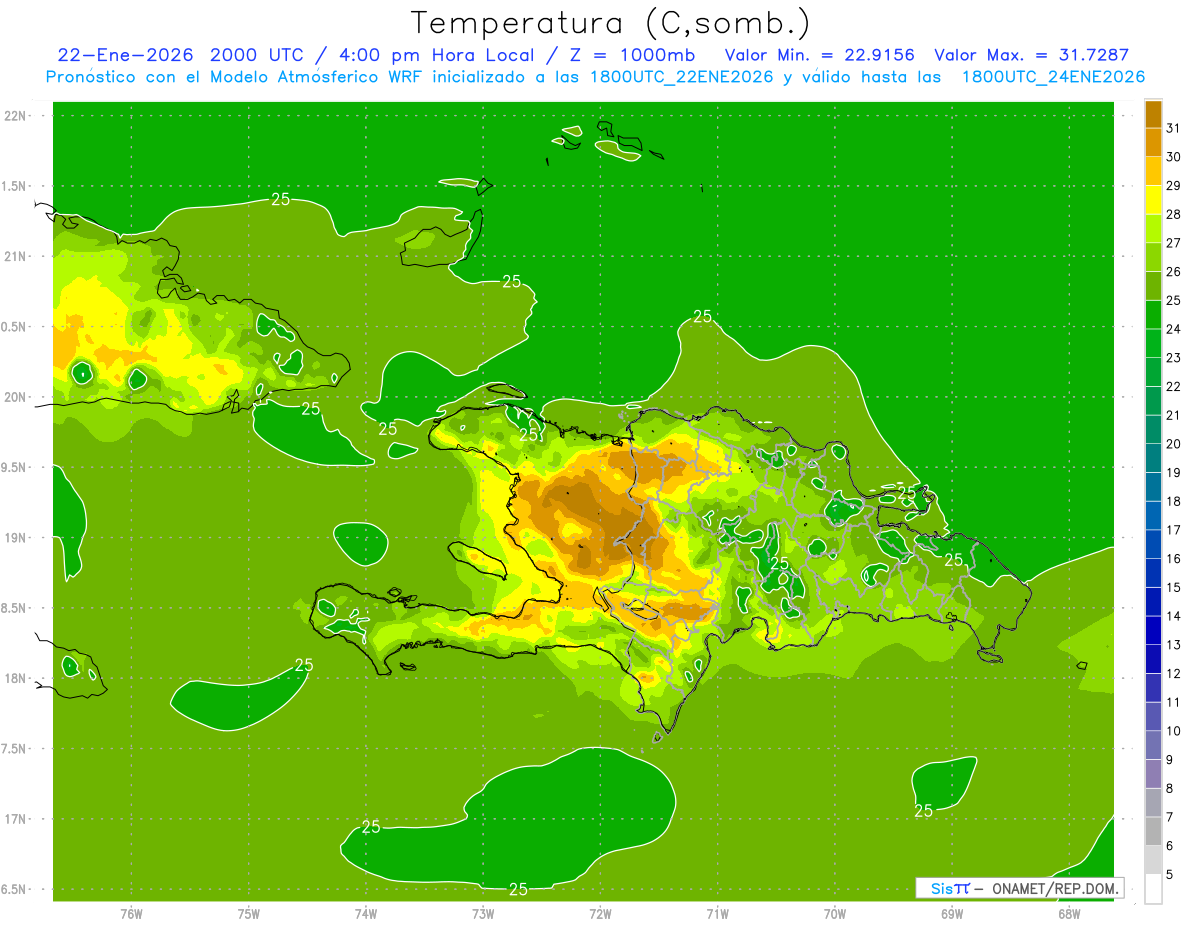
Task: Click the "Pronóstico con el Modelo Atmosférico WRF" text
Action: point(236,77)
